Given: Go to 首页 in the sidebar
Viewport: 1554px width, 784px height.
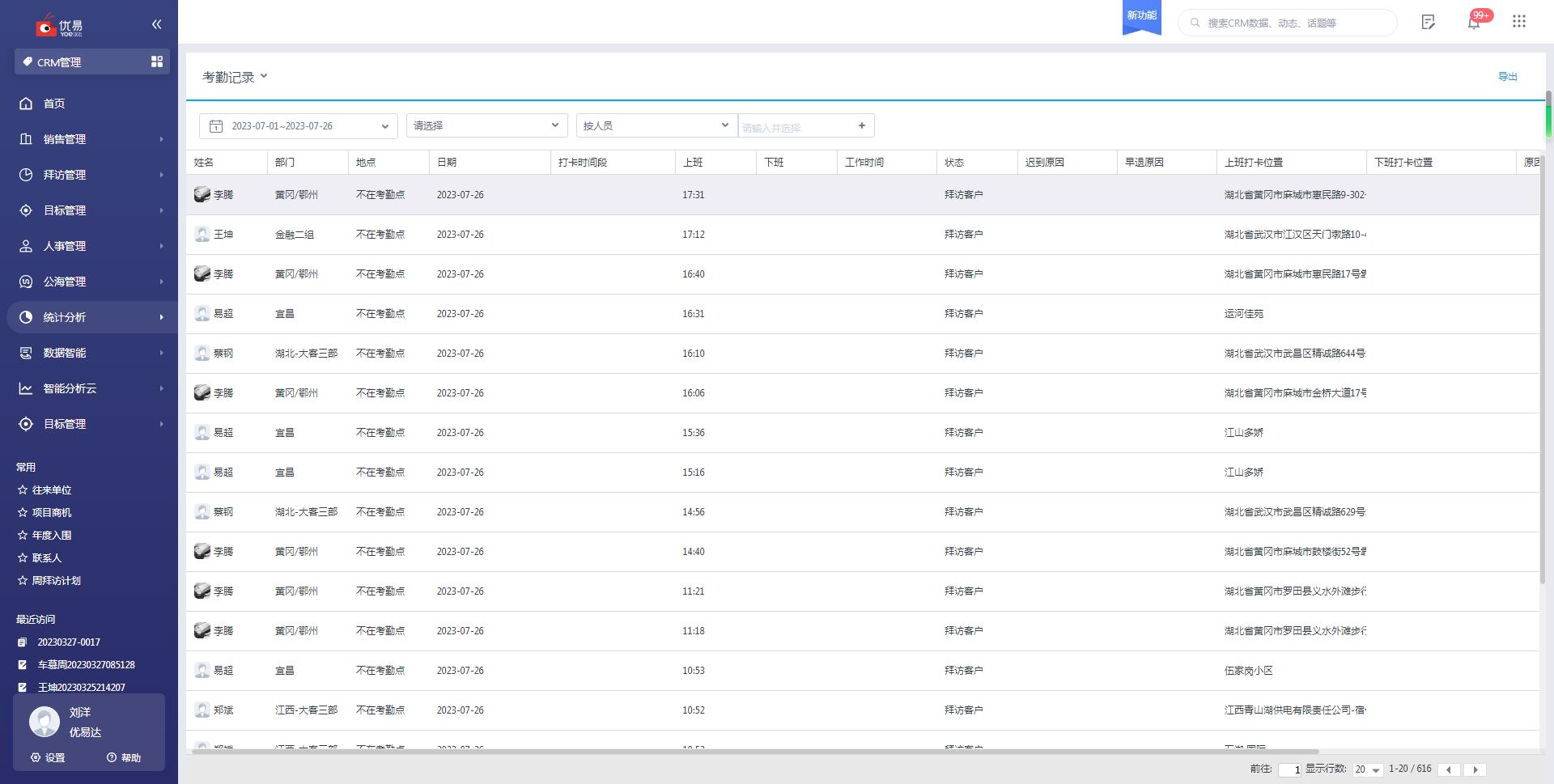Looking at the screenshot, I should [54, 104].
